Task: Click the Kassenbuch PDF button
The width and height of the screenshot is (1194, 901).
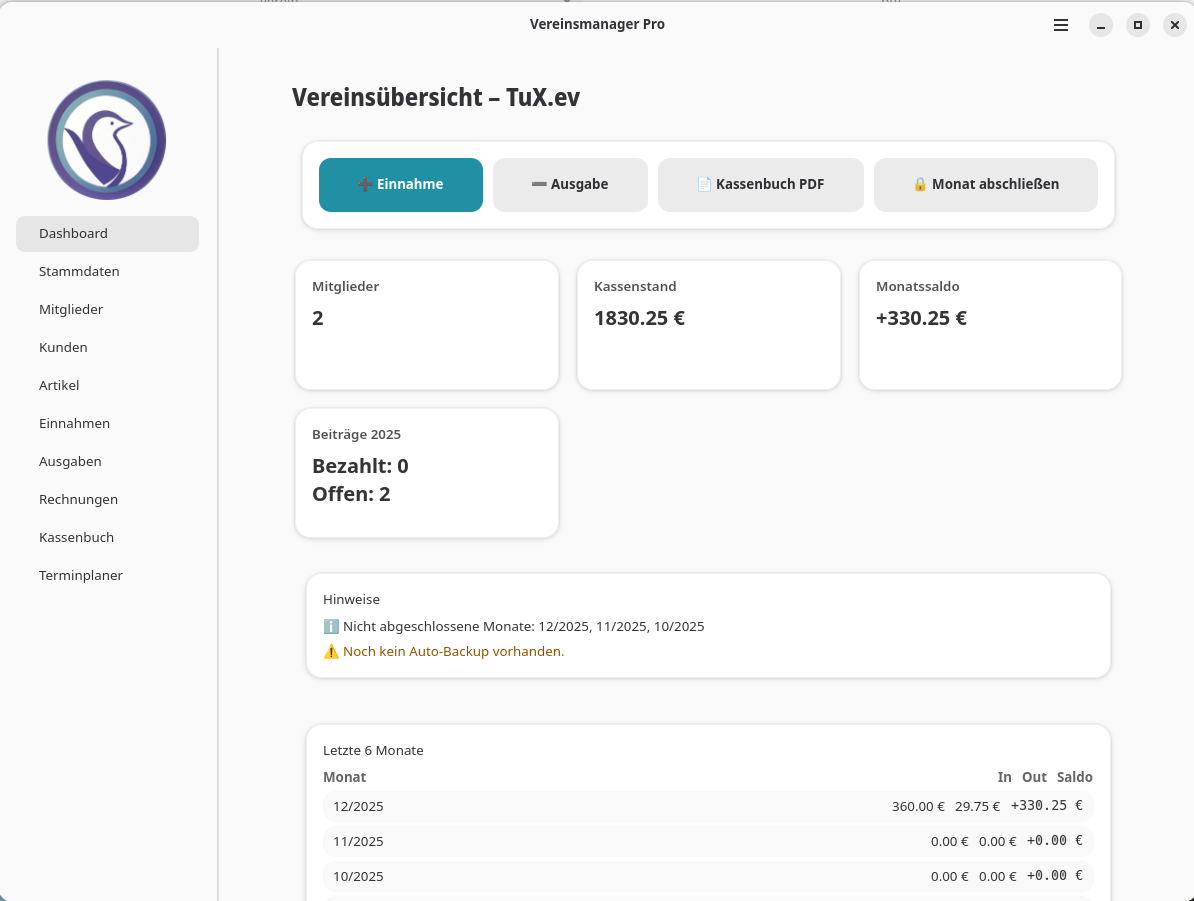Action: 760,185
